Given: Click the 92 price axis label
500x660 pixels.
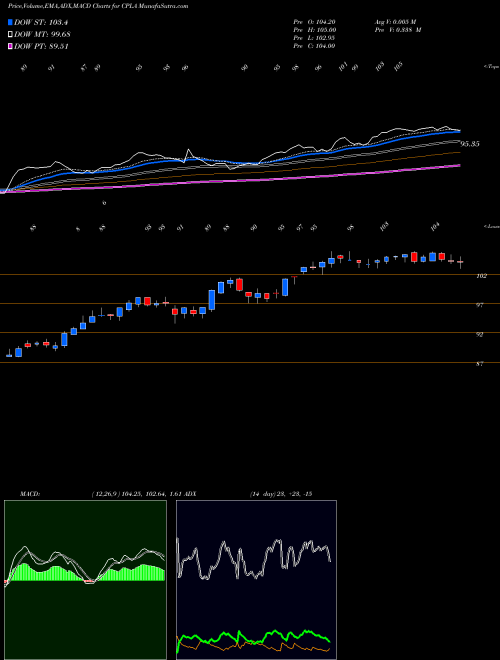Looking at the screenshot, I should (479, 335).
